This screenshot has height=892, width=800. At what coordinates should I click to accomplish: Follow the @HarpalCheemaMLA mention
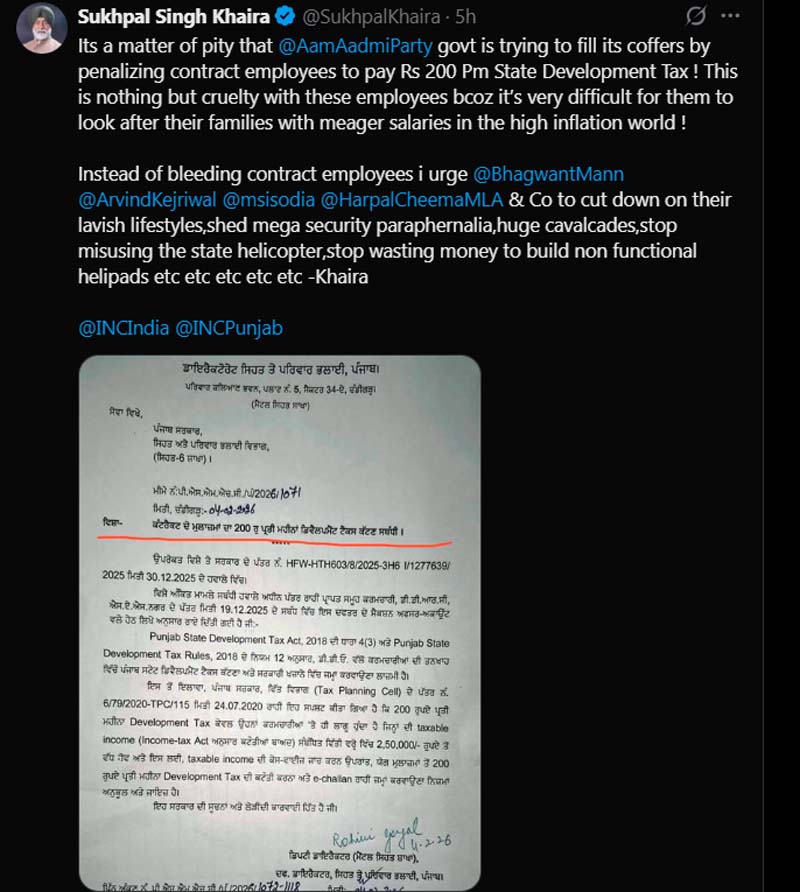click(x=412, y=199)
